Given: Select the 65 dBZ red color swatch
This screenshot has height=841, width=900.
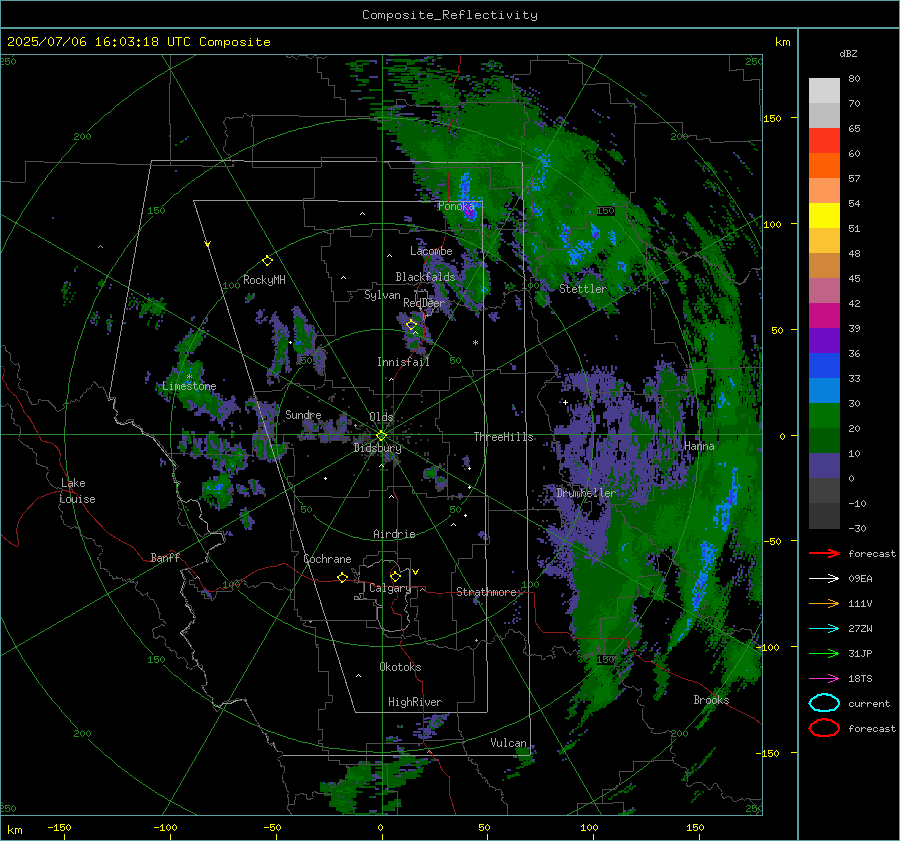Looking at the screenshot, I should (x=824, y=140).
